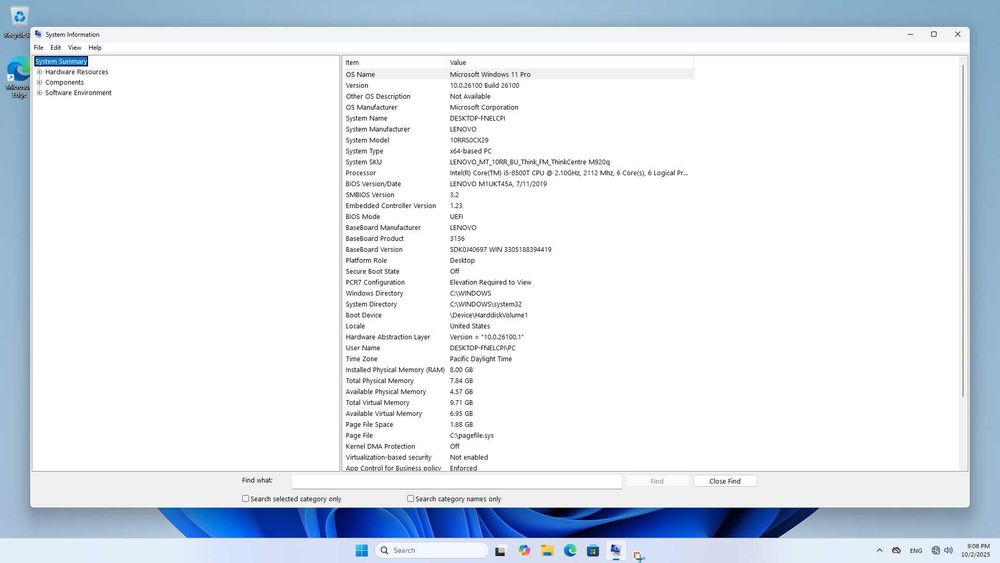The width and height of the screenshot is (1000, 563).
Task: Click the BaseBoard Product row label
Action: click(x=374, y=238)
